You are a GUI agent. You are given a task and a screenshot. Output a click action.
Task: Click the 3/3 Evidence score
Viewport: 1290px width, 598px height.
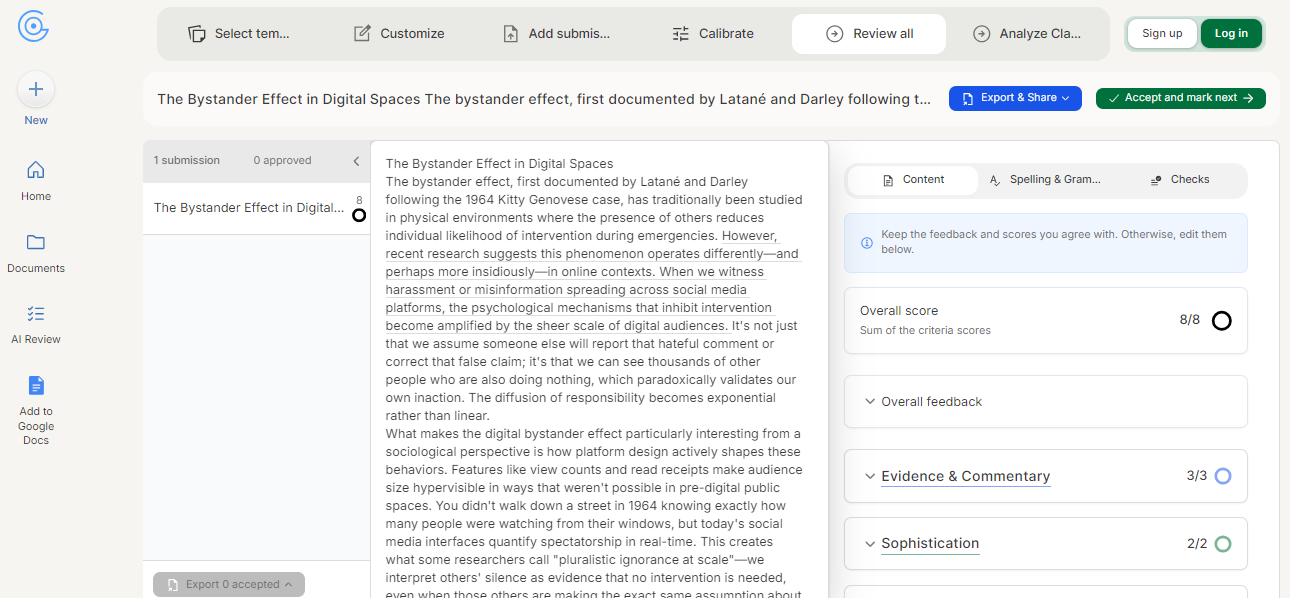(x=1196, y=476)
